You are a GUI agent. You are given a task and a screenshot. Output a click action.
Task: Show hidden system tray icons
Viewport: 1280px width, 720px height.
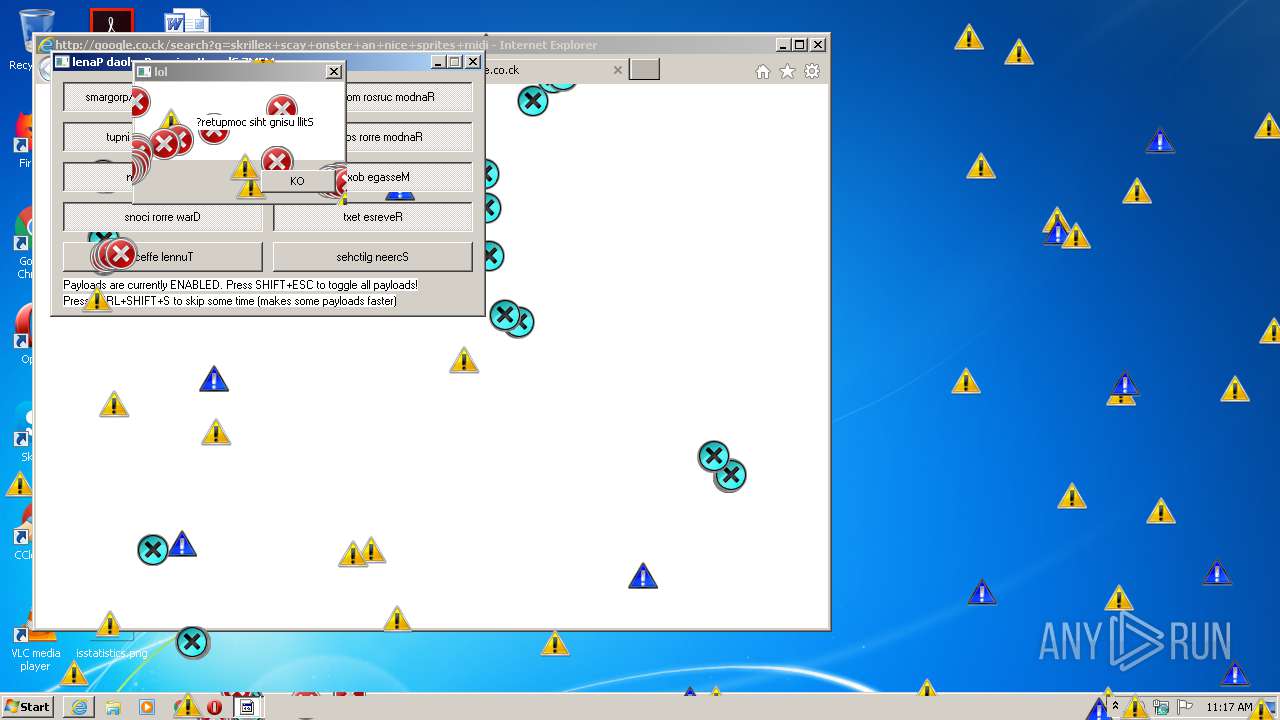click(x=1115, y=707)
